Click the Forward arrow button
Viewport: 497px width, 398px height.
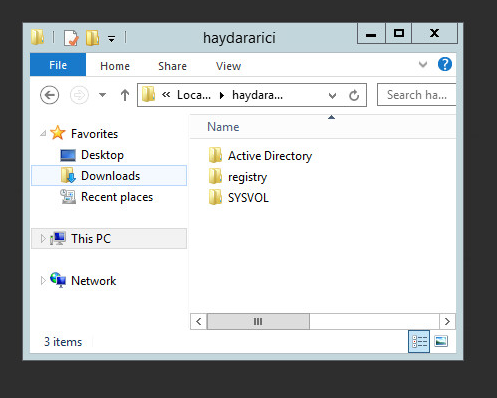point(79,95)
